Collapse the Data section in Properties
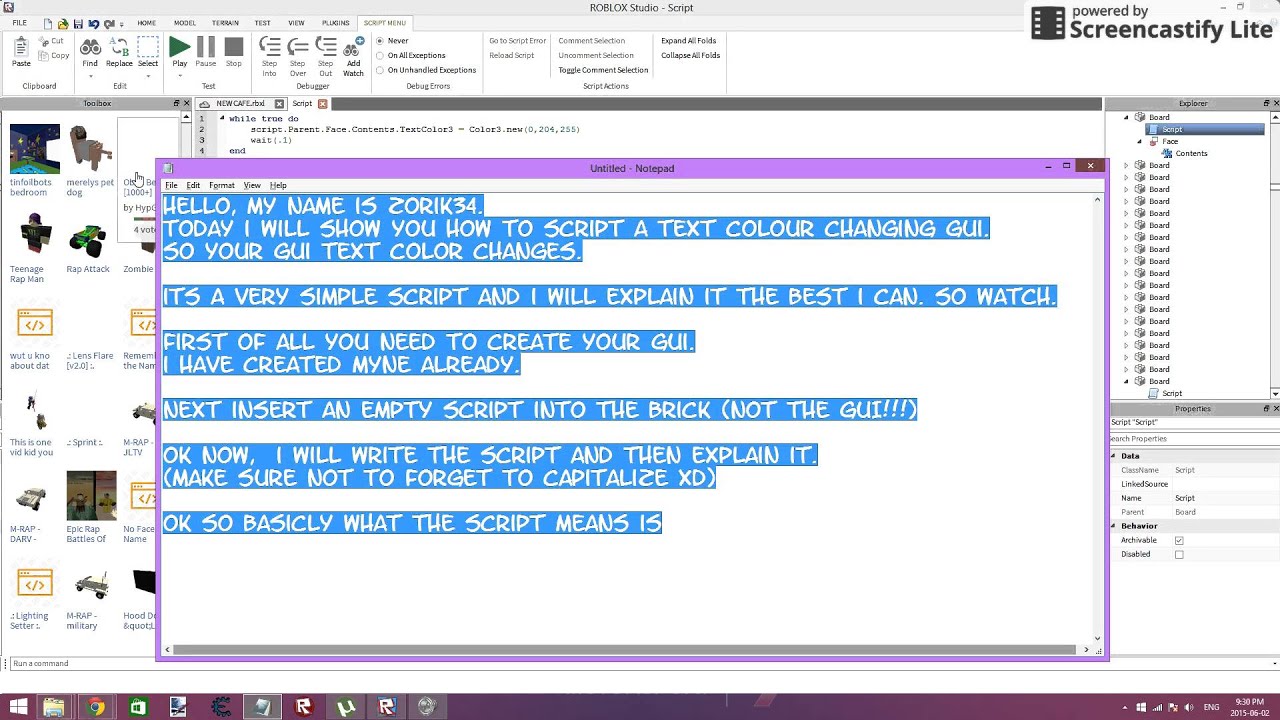Viewport: 1280px width, 720px height. pos(1114,456)
